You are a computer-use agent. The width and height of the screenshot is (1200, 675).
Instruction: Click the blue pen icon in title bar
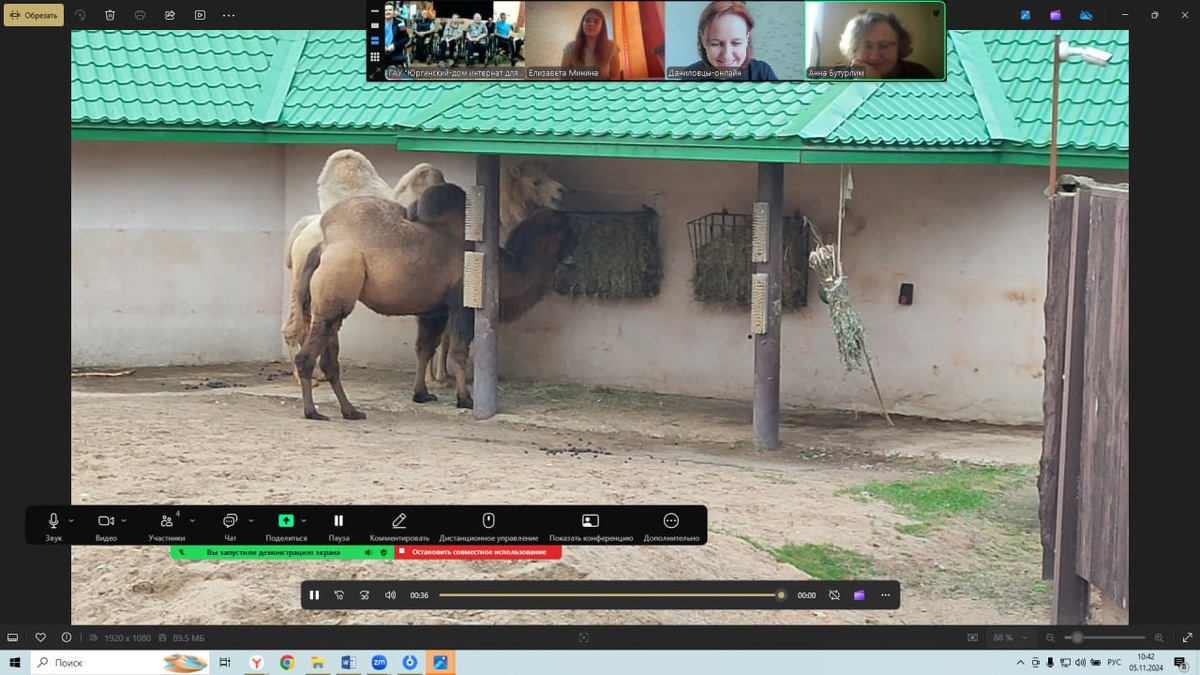(1025, 15)
